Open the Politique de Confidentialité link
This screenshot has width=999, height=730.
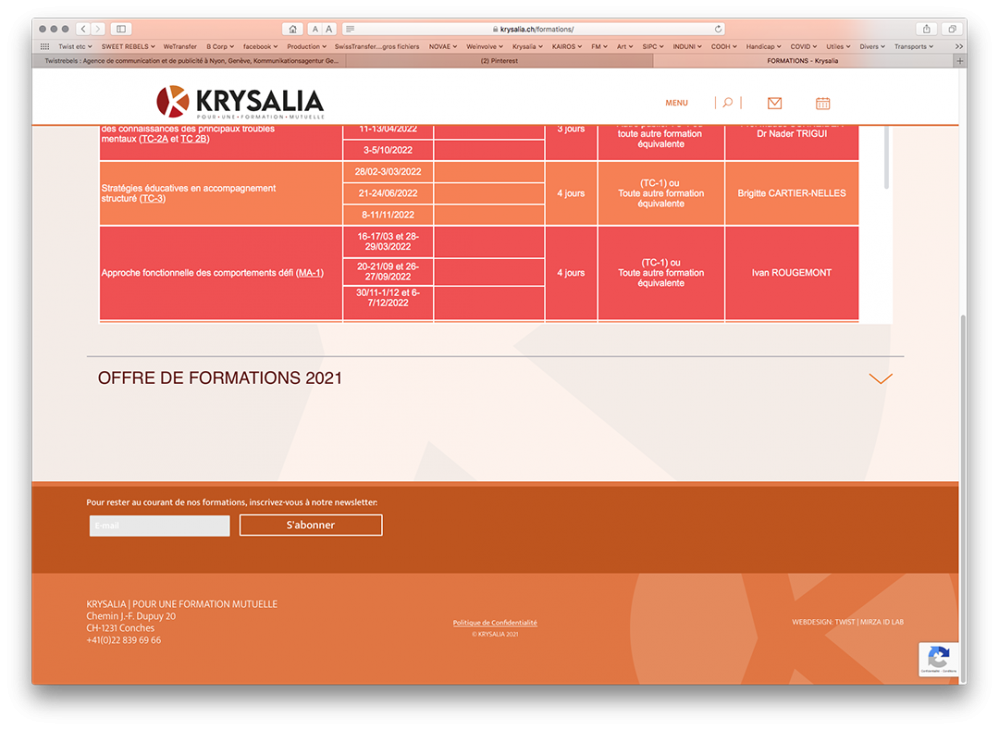495,622
